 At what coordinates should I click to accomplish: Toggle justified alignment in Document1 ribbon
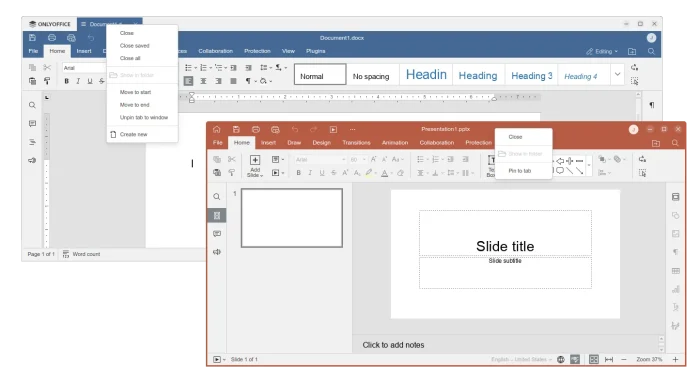pos(233,81)
